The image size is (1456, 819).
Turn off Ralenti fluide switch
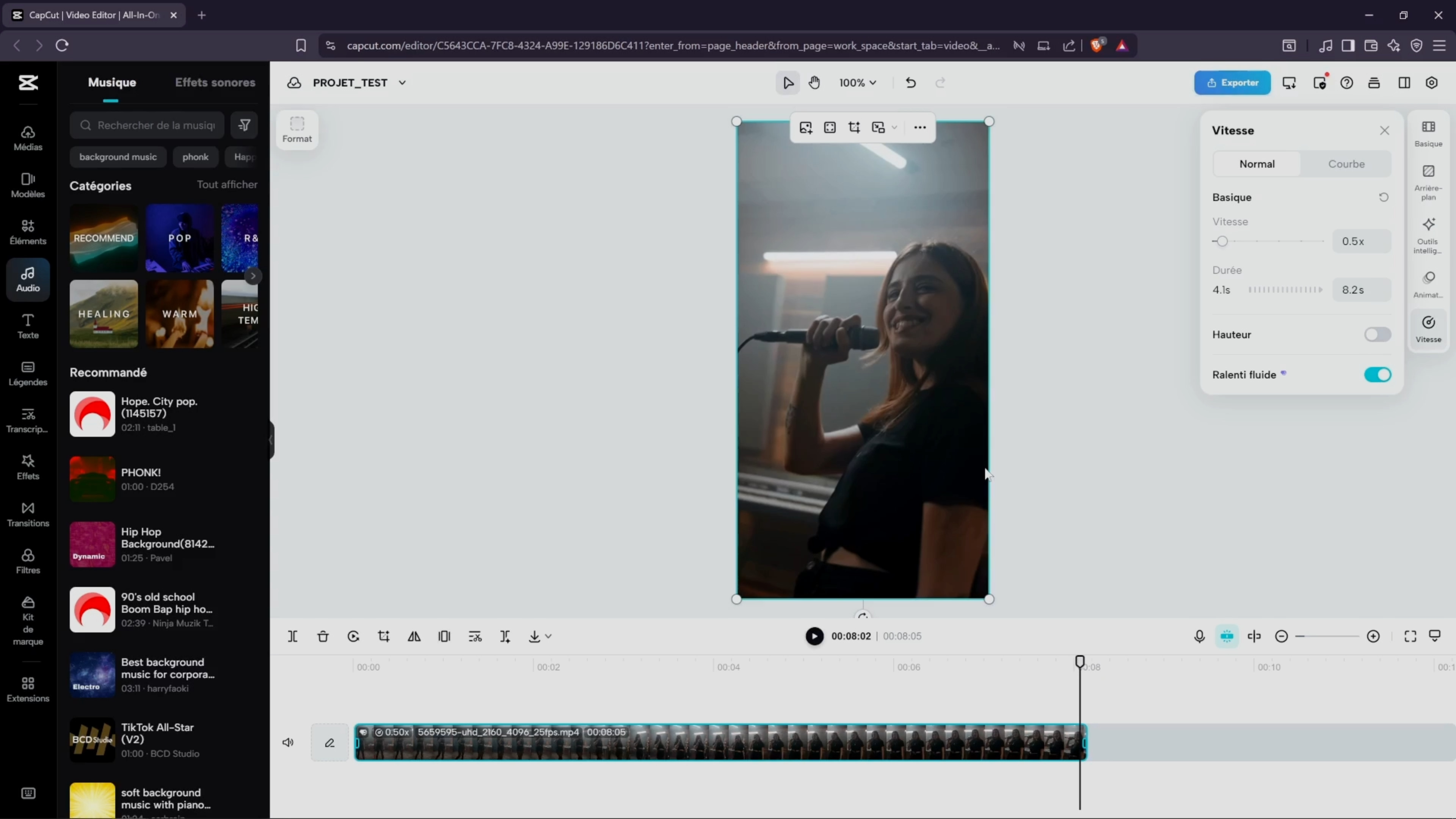click(1377, 375)
